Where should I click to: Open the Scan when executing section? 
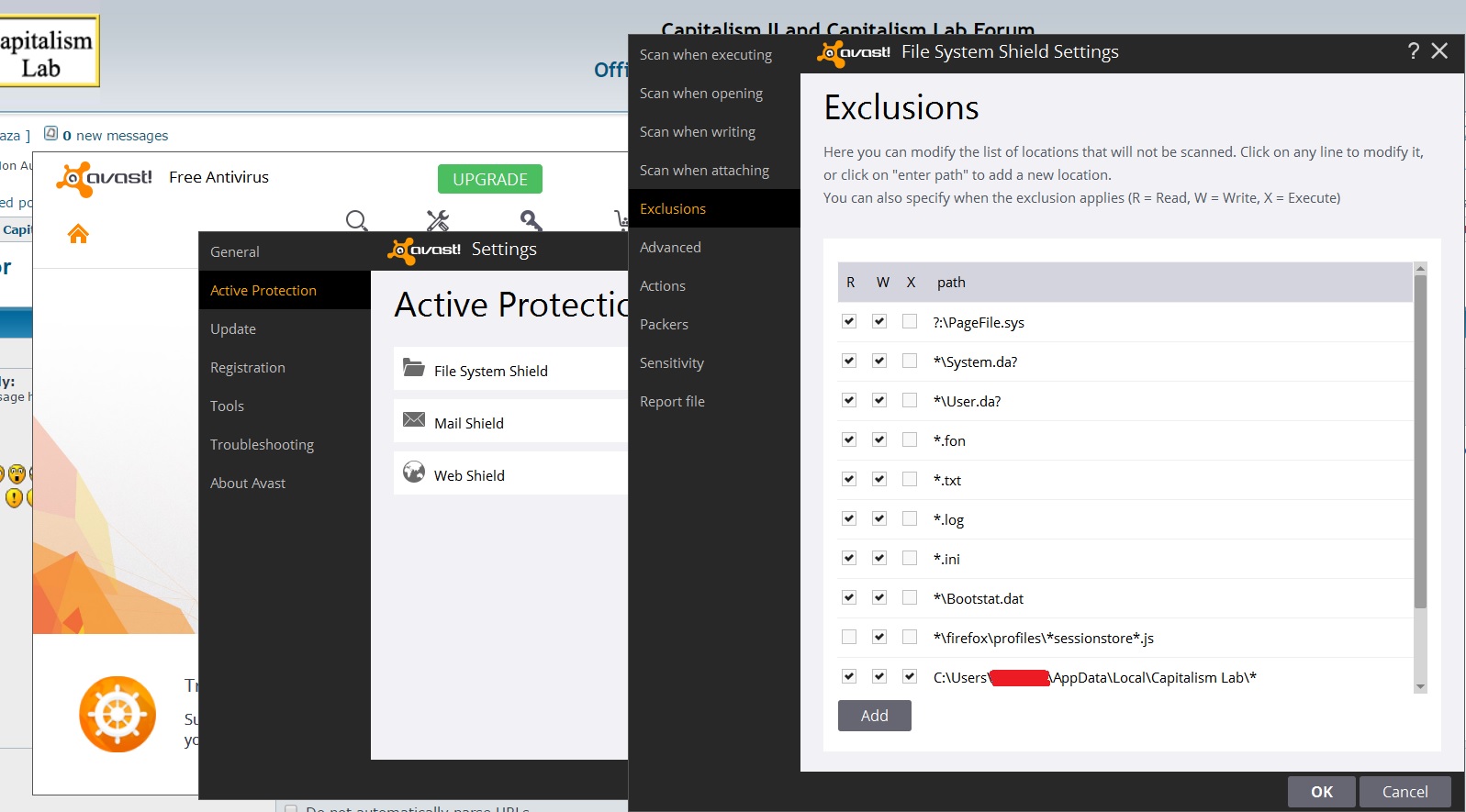(714, 54)
